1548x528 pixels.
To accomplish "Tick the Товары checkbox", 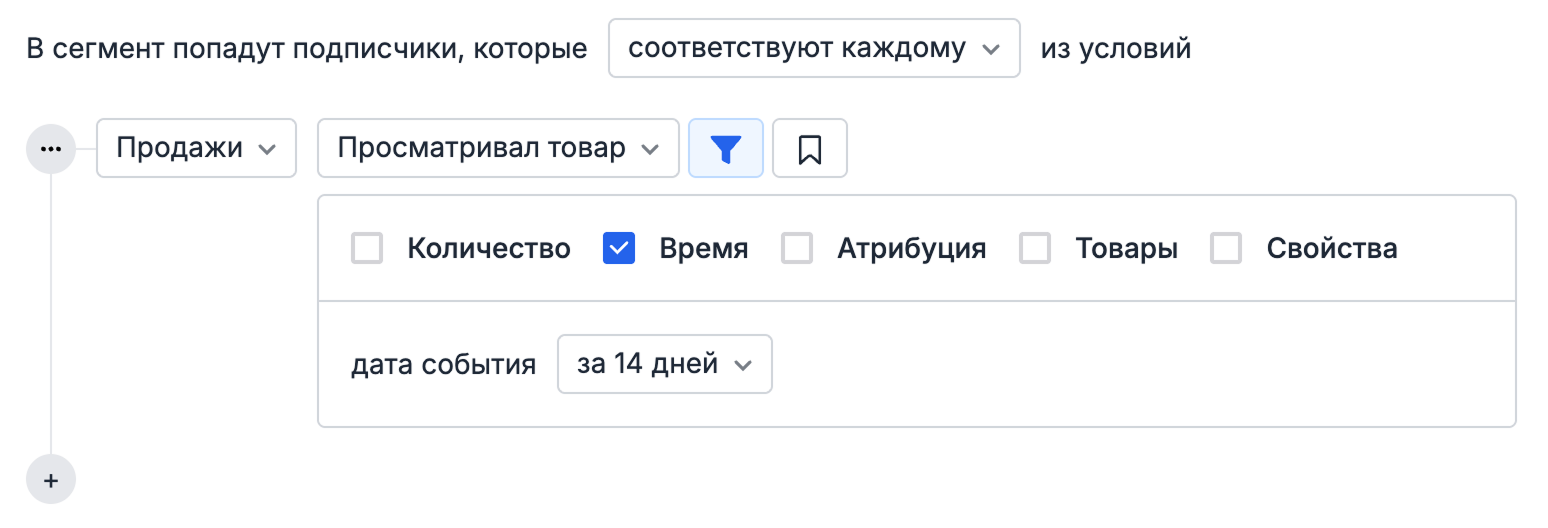I will pos(1035,249).
